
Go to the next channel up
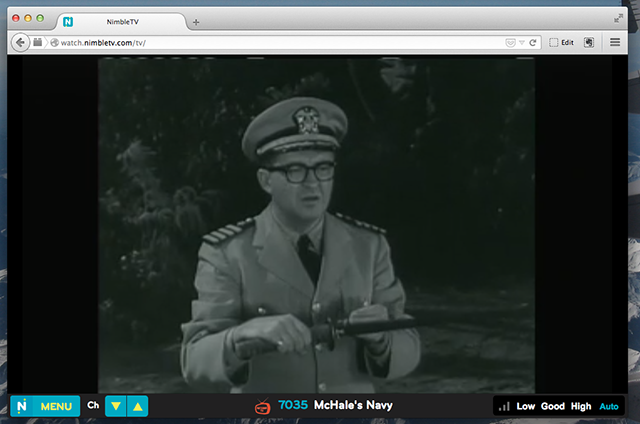click(138, 406)
